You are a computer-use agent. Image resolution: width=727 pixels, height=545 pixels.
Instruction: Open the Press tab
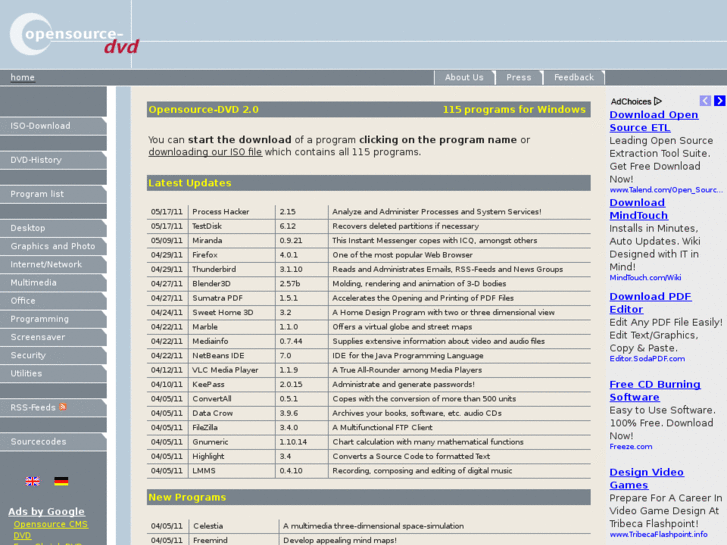(x=519, y=77)
